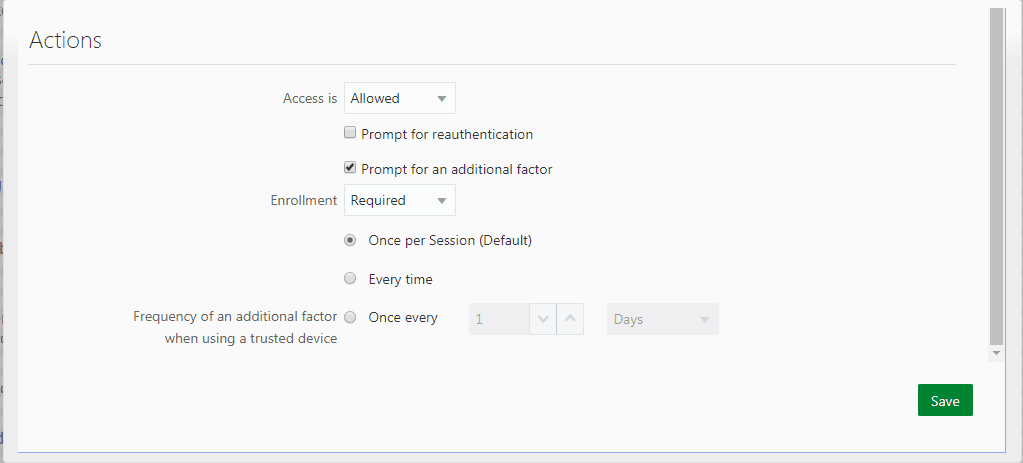Screen dimensions: 1023x463
Task: Click the "Enrollment" field label
Action: (304, 200)
